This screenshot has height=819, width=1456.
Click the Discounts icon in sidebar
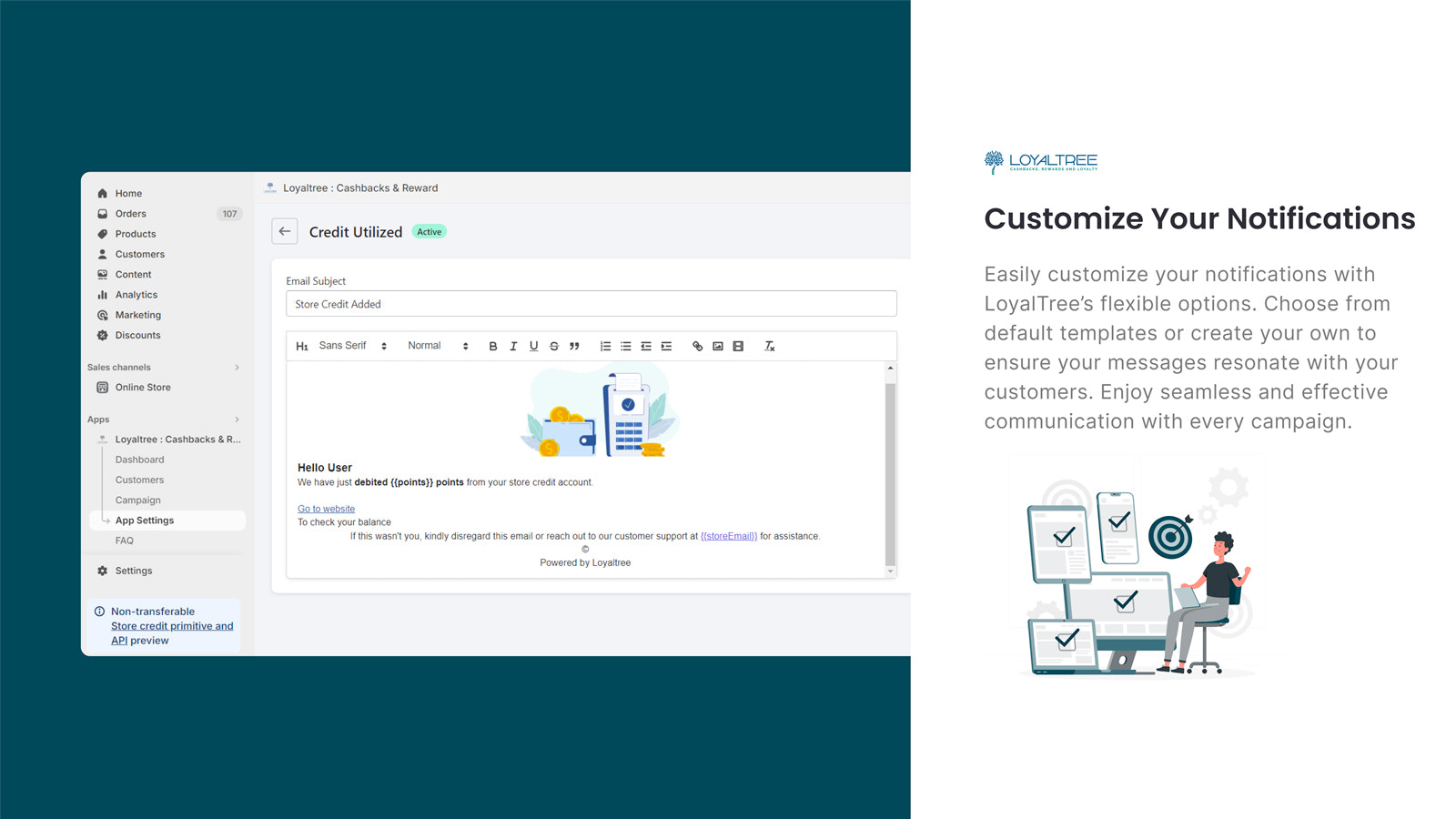[x=103, y=335]
